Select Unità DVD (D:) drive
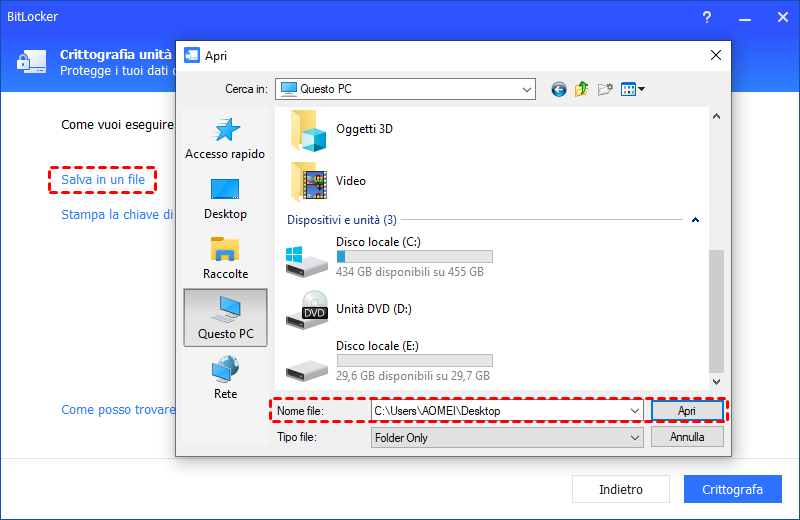This screenshot has width=800, height=520. pyautogui.click(x=349, y=310)
